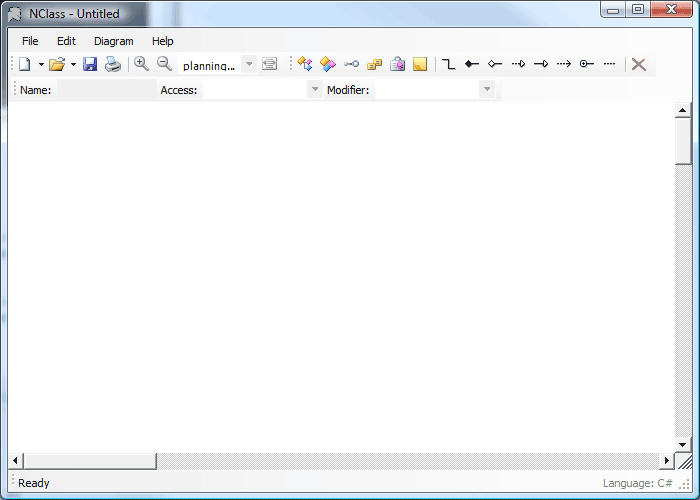Click the "Language: C#" status text
This screenshot has width=700, height=500.
pyautogui.click(x=638, y=483)
